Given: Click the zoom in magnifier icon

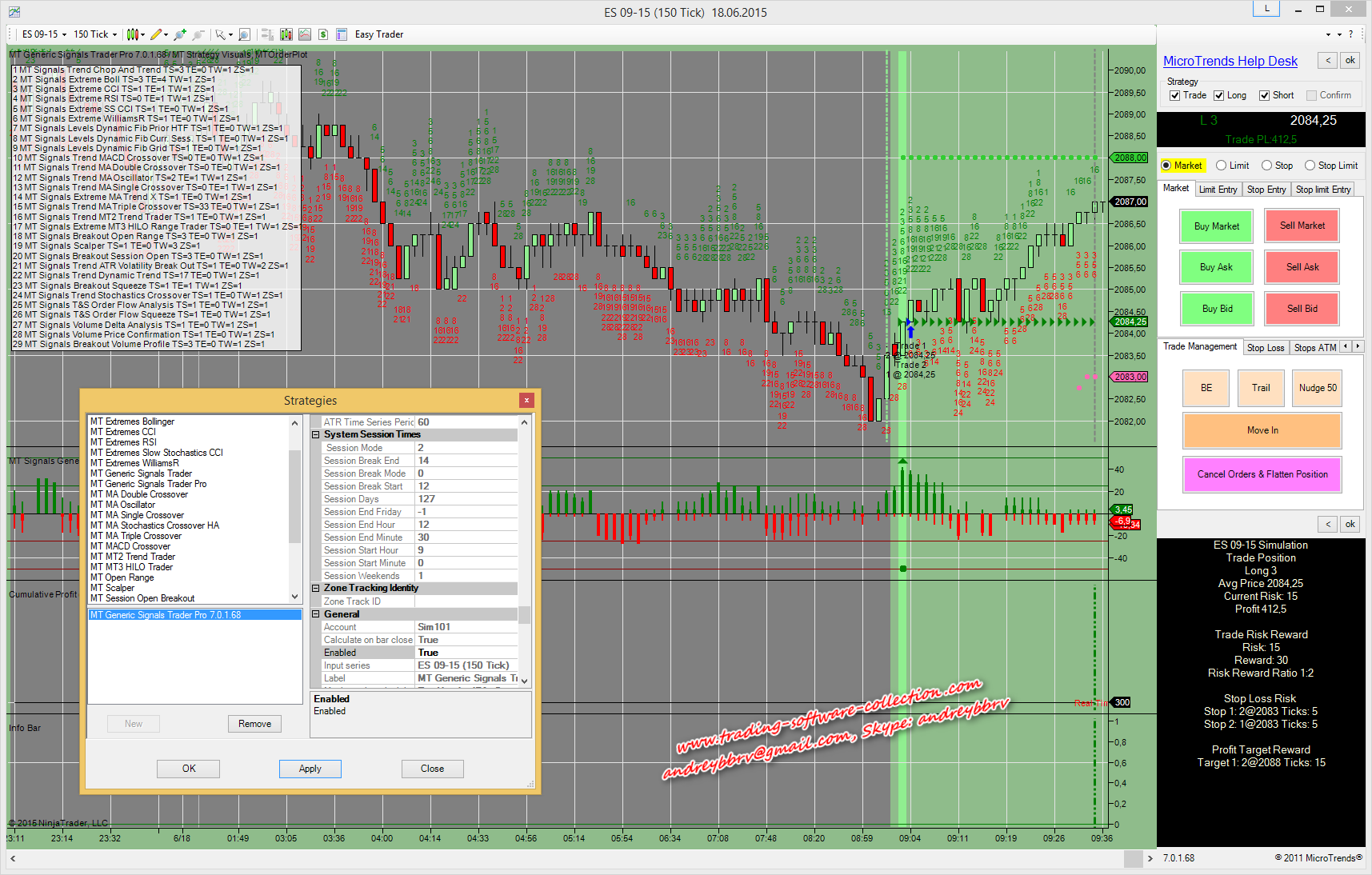Looking at the screenshot, I should 181,34.
